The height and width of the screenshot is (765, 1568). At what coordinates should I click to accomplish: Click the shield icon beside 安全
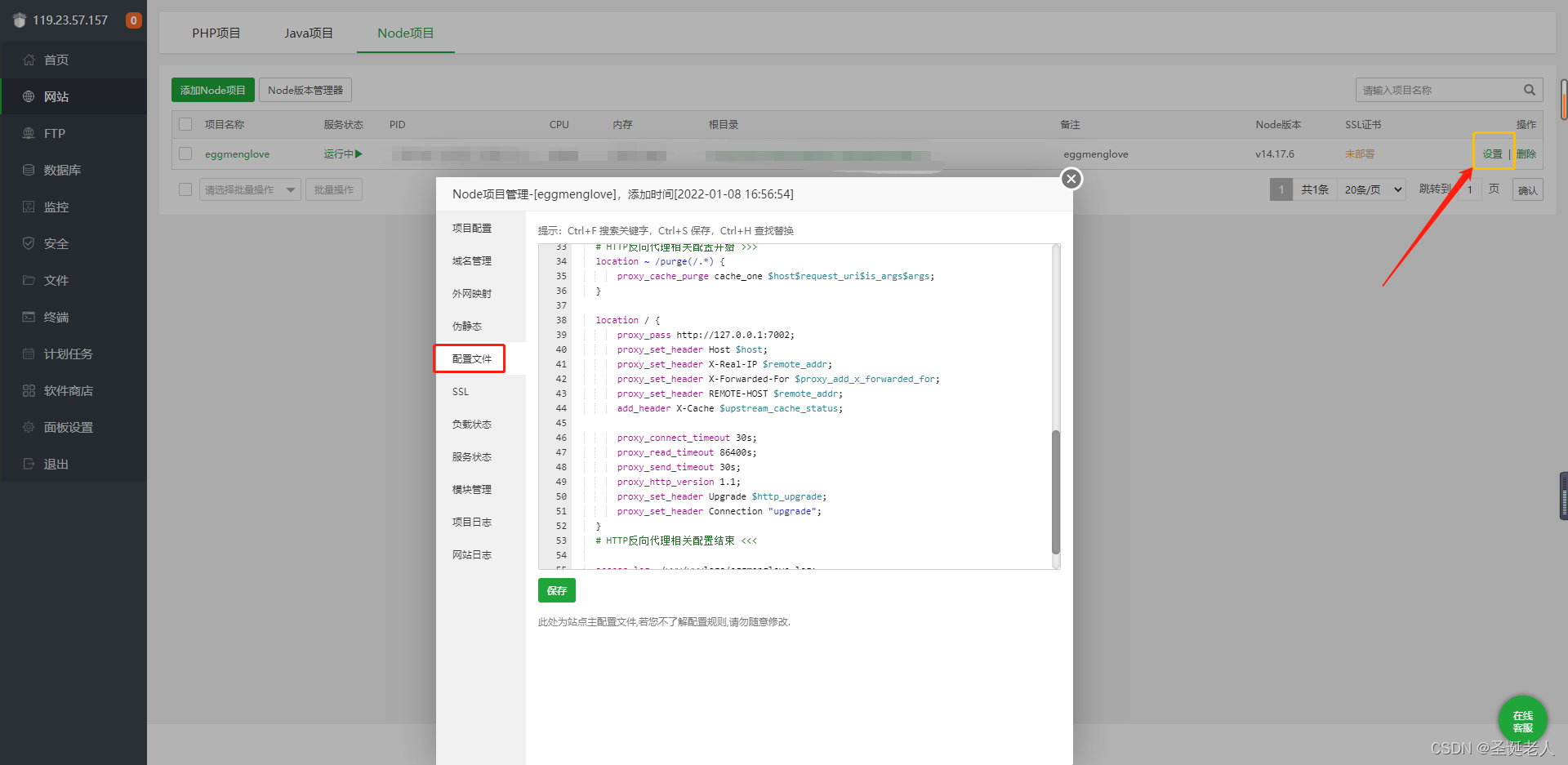29,243
